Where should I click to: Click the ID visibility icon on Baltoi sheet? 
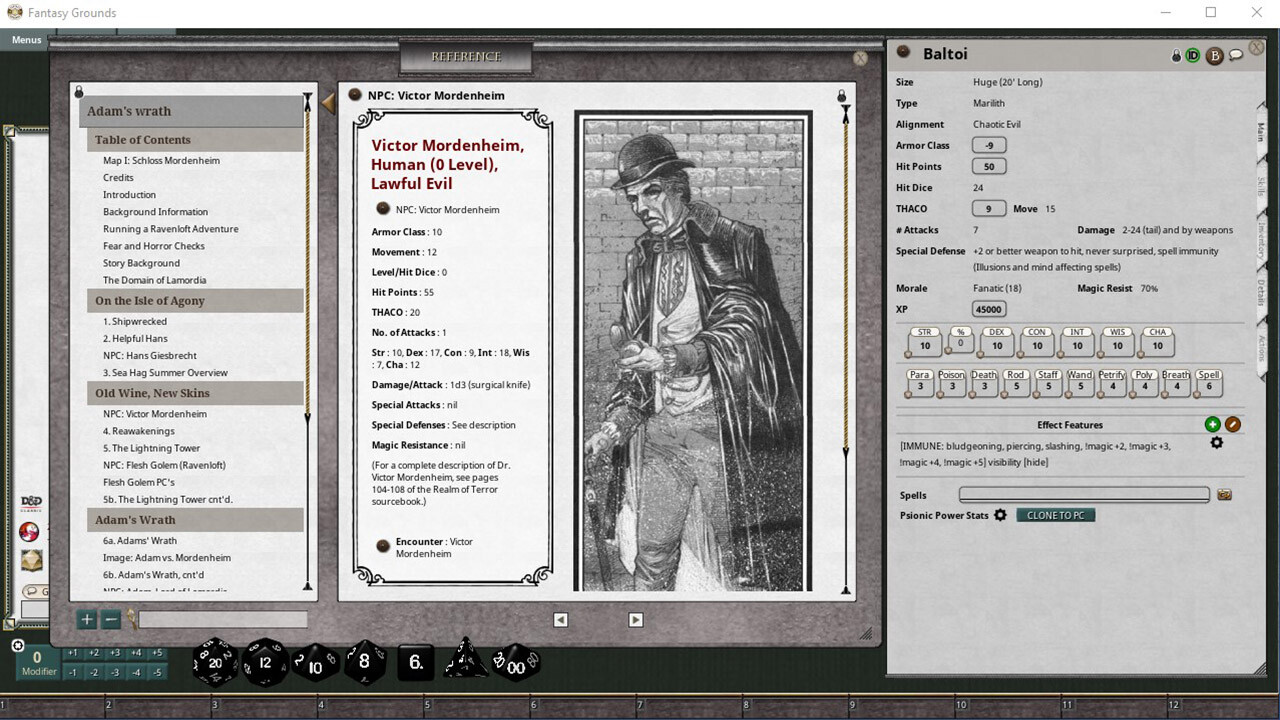1192,54
